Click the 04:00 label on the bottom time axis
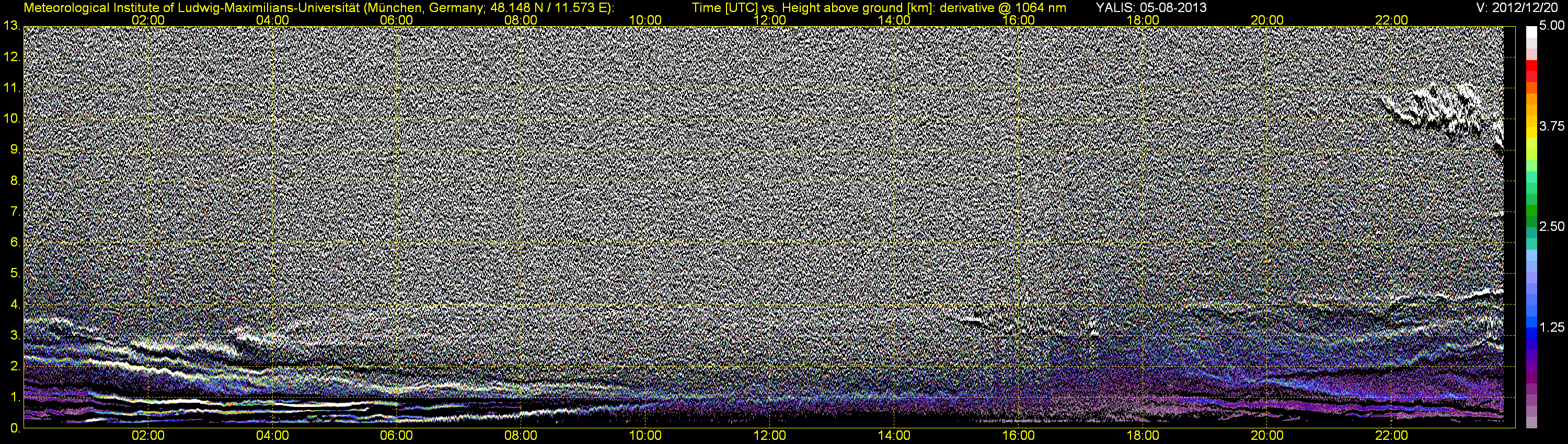 272,436
